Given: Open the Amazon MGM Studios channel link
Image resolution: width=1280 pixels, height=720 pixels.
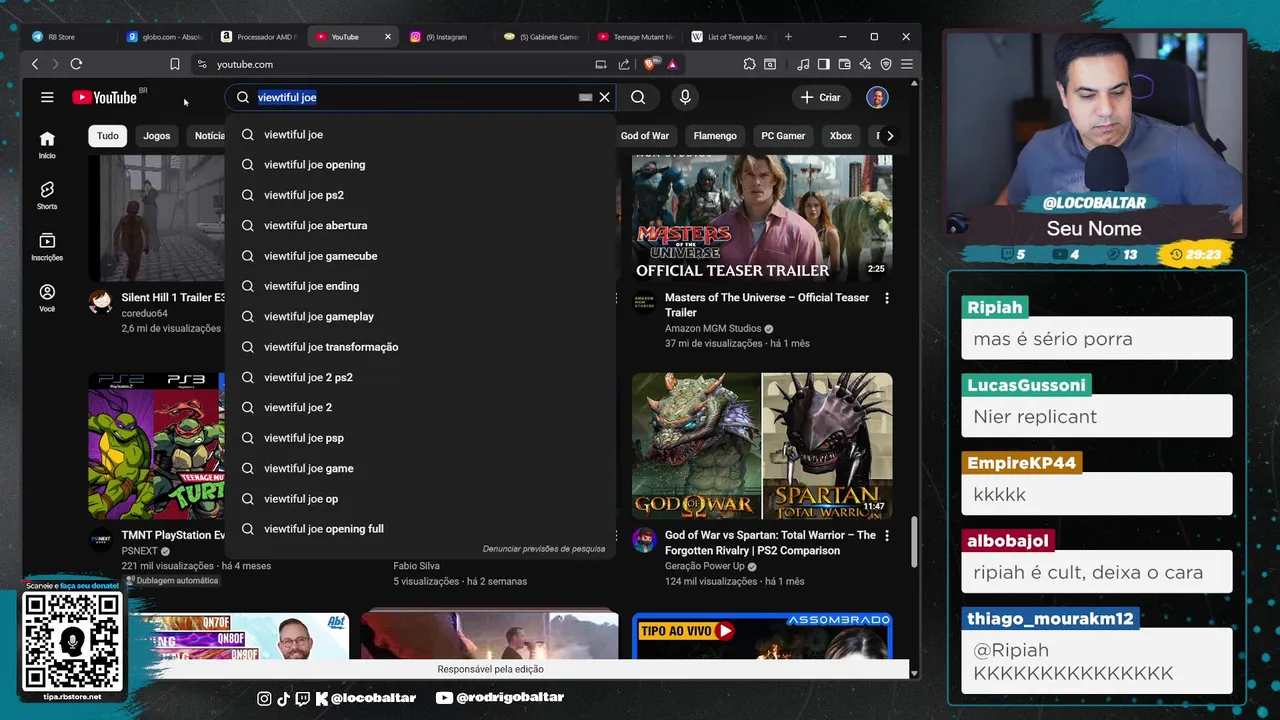Looking at the screenshot, I should (713, 328).
